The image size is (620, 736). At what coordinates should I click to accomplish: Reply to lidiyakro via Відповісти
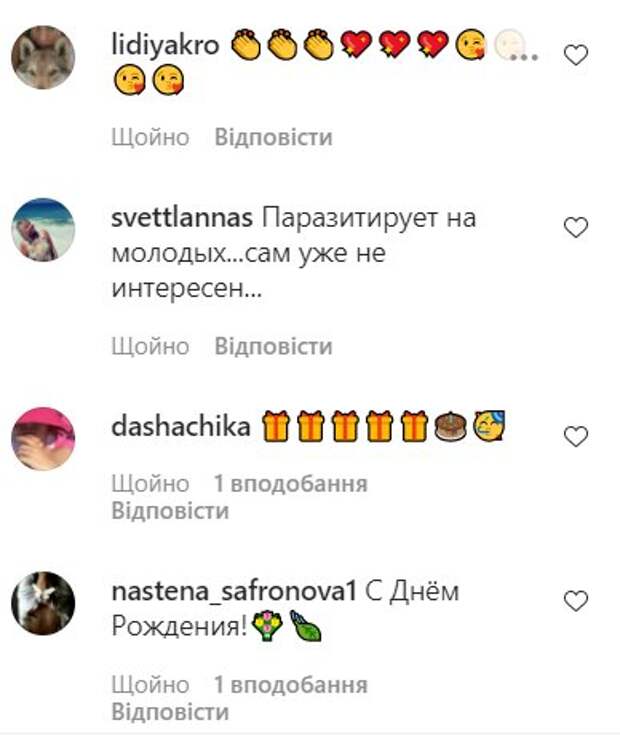[x=274, y=137]
